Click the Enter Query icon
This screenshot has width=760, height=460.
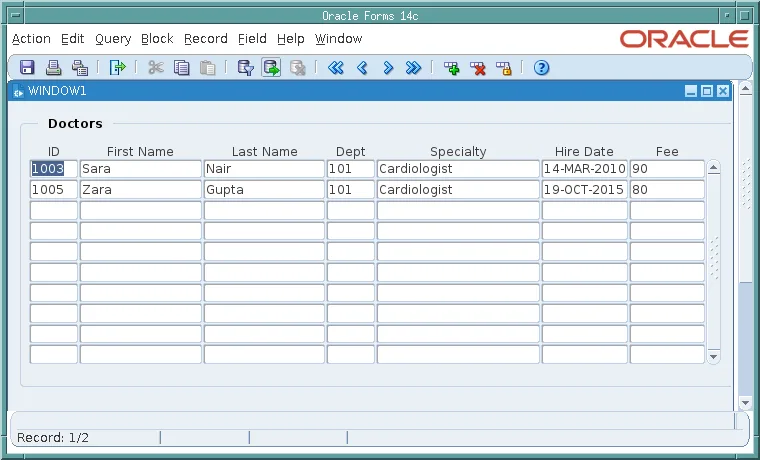click(x=246, y=67)
